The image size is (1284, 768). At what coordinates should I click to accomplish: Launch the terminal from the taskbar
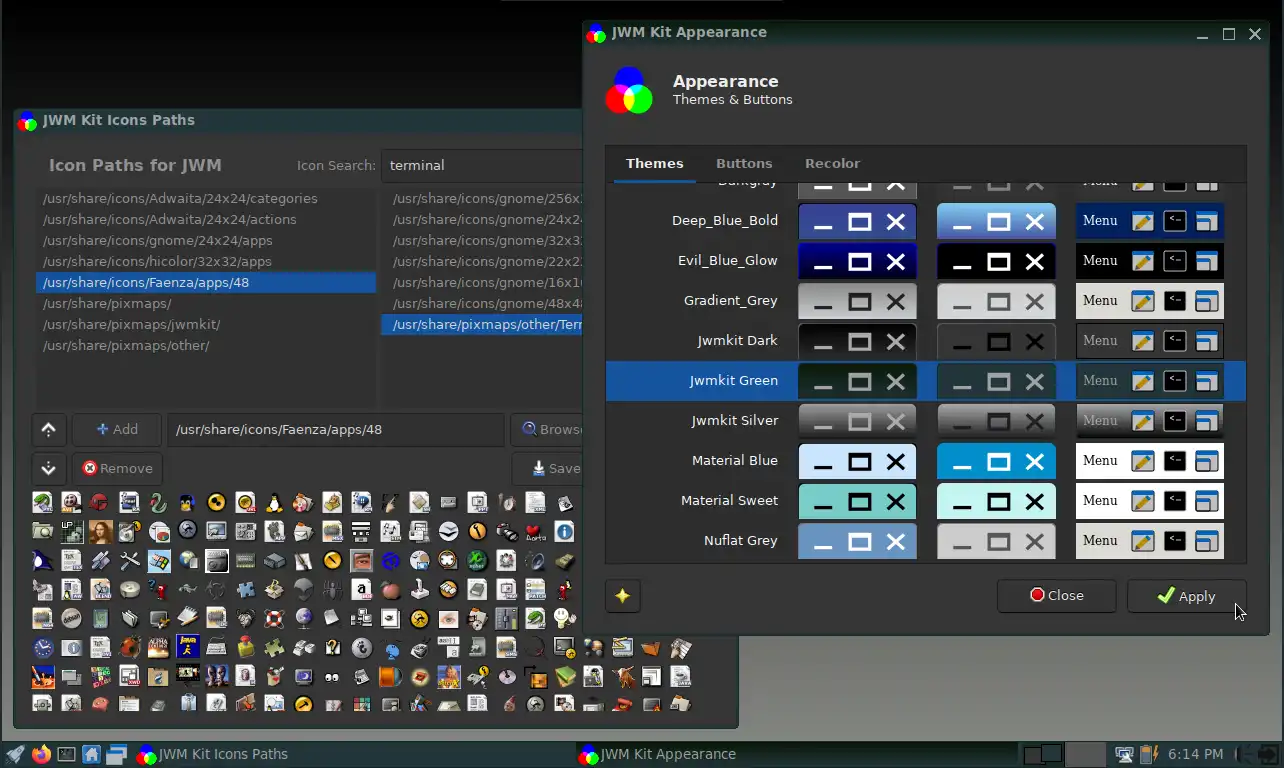tap(66, 754)
